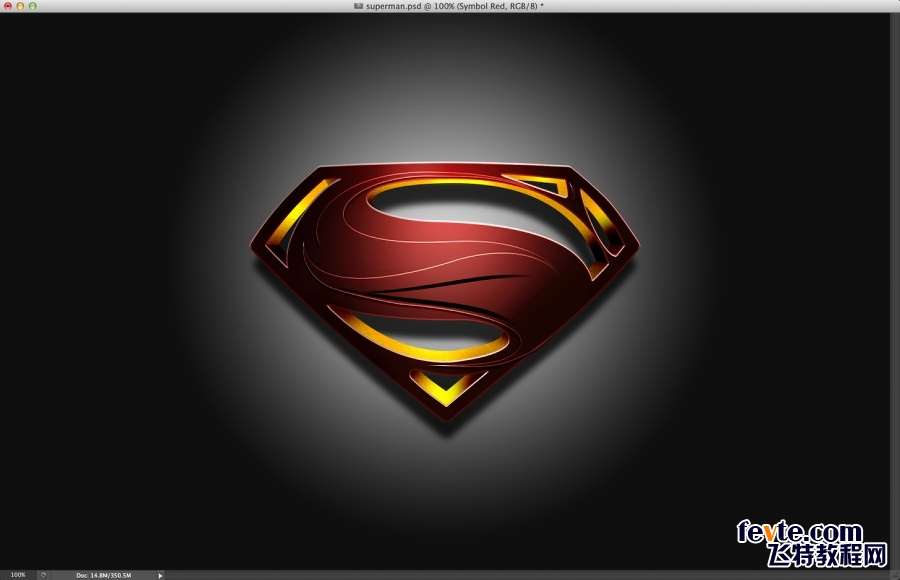Click the red close window button

(x=7, y=6)
